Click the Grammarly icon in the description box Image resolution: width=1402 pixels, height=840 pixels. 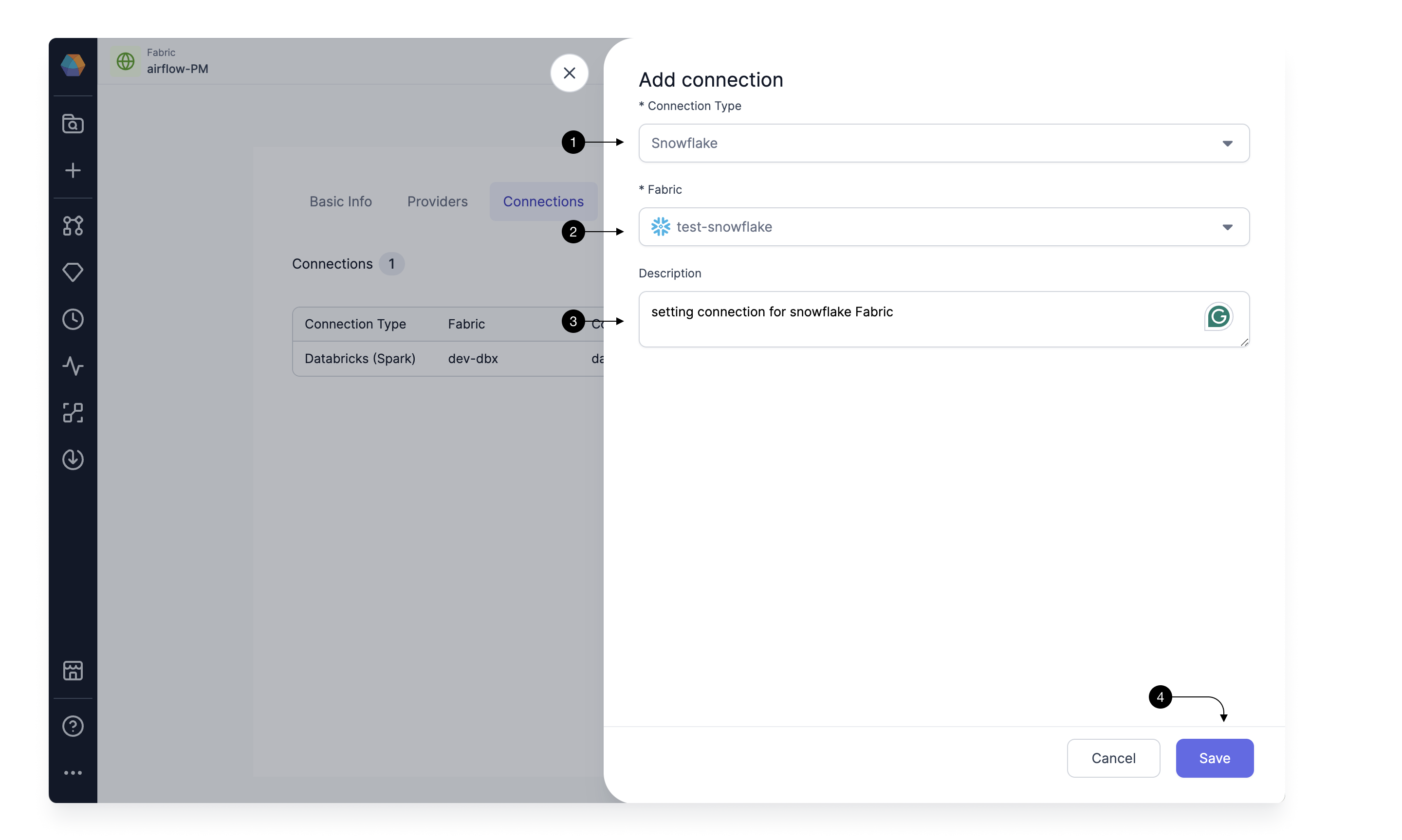point(1218,316)
